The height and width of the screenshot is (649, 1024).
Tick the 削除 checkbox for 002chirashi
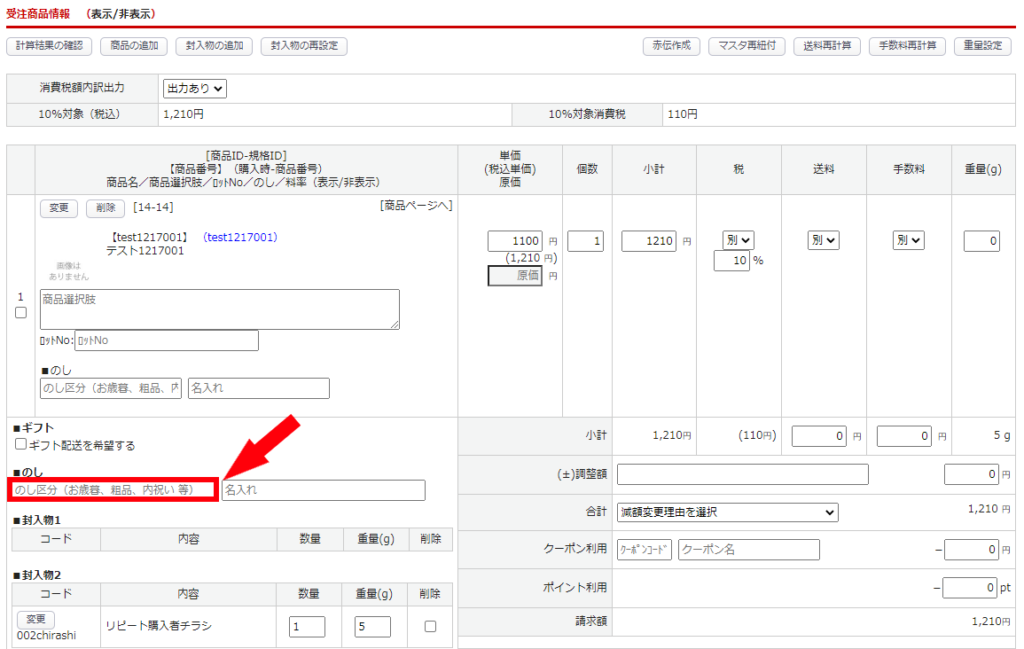430,626
